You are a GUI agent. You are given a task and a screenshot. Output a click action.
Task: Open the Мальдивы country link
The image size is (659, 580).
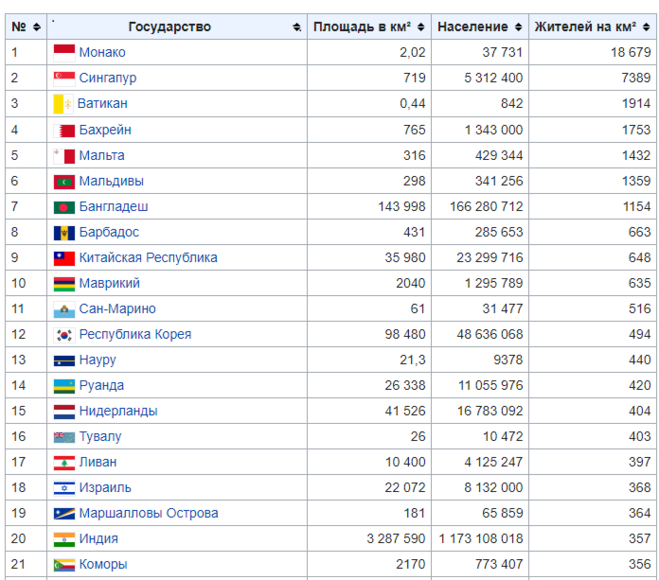111,181
